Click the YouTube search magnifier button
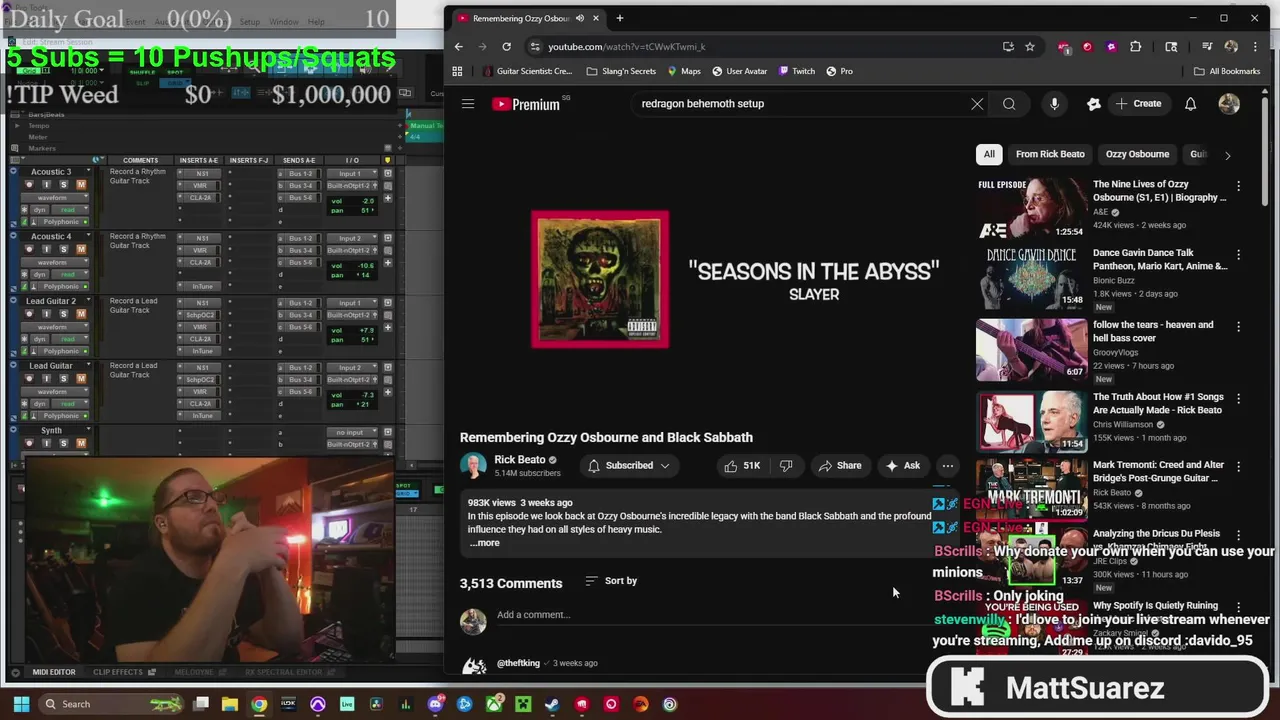 coord(1009,104)
